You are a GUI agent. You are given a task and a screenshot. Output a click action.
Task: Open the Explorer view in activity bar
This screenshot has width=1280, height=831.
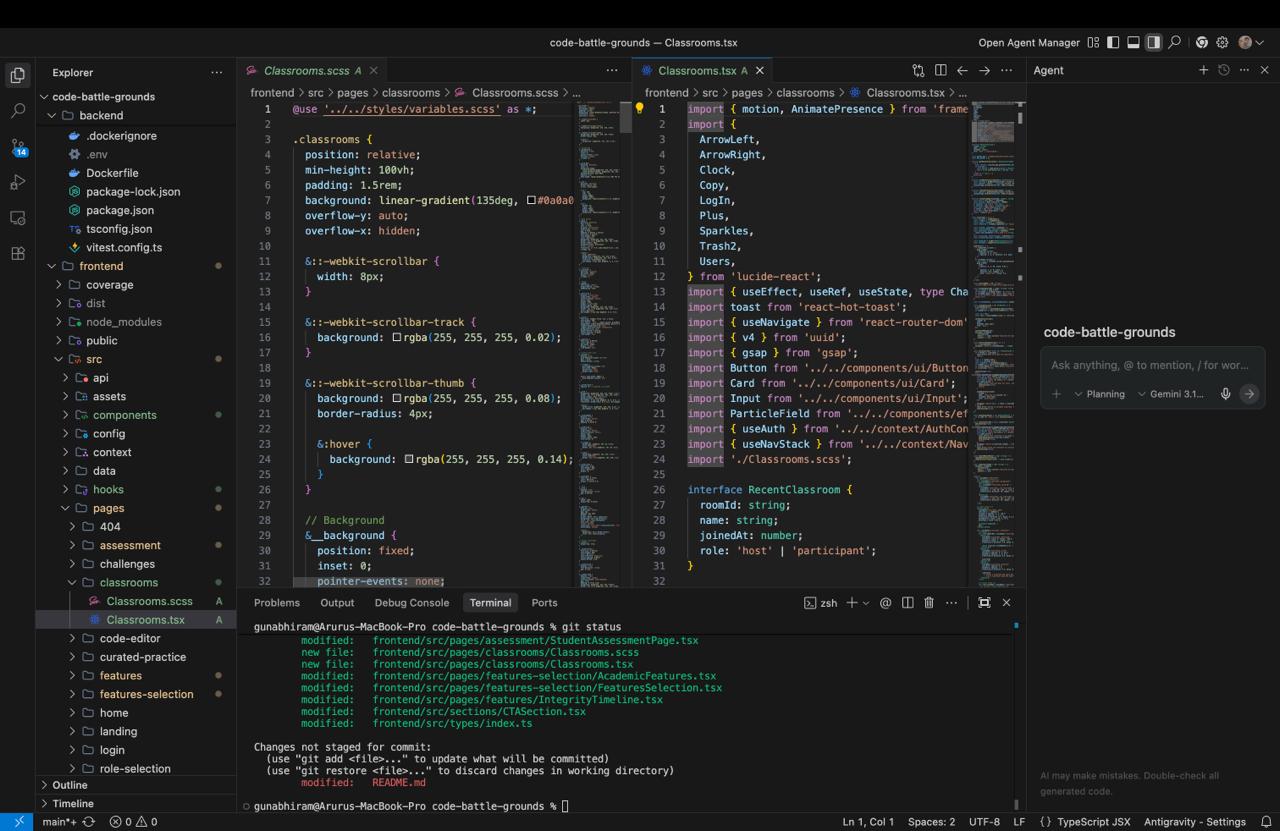click(x=17, y=75)
